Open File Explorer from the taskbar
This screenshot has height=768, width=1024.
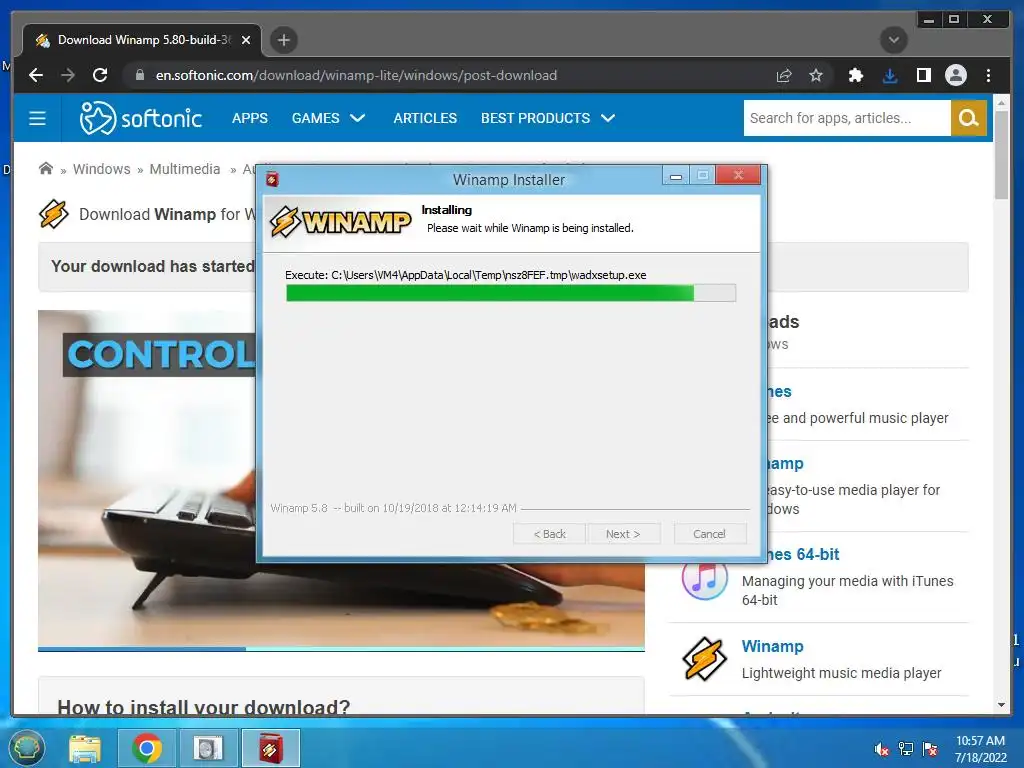tap(85, 748)
